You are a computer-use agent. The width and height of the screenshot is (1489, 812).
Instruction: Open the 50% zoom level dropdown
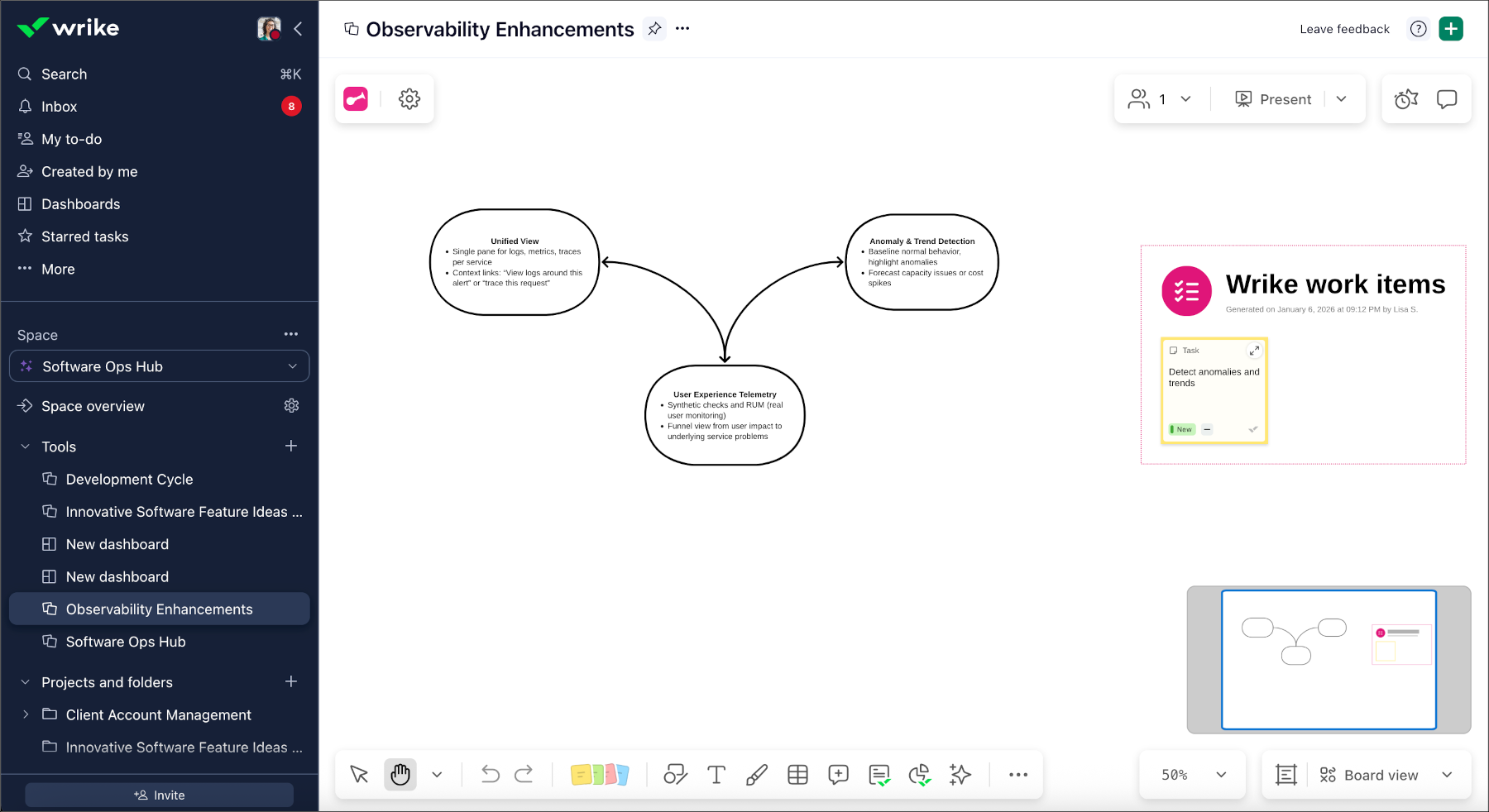click(1191, 775)
